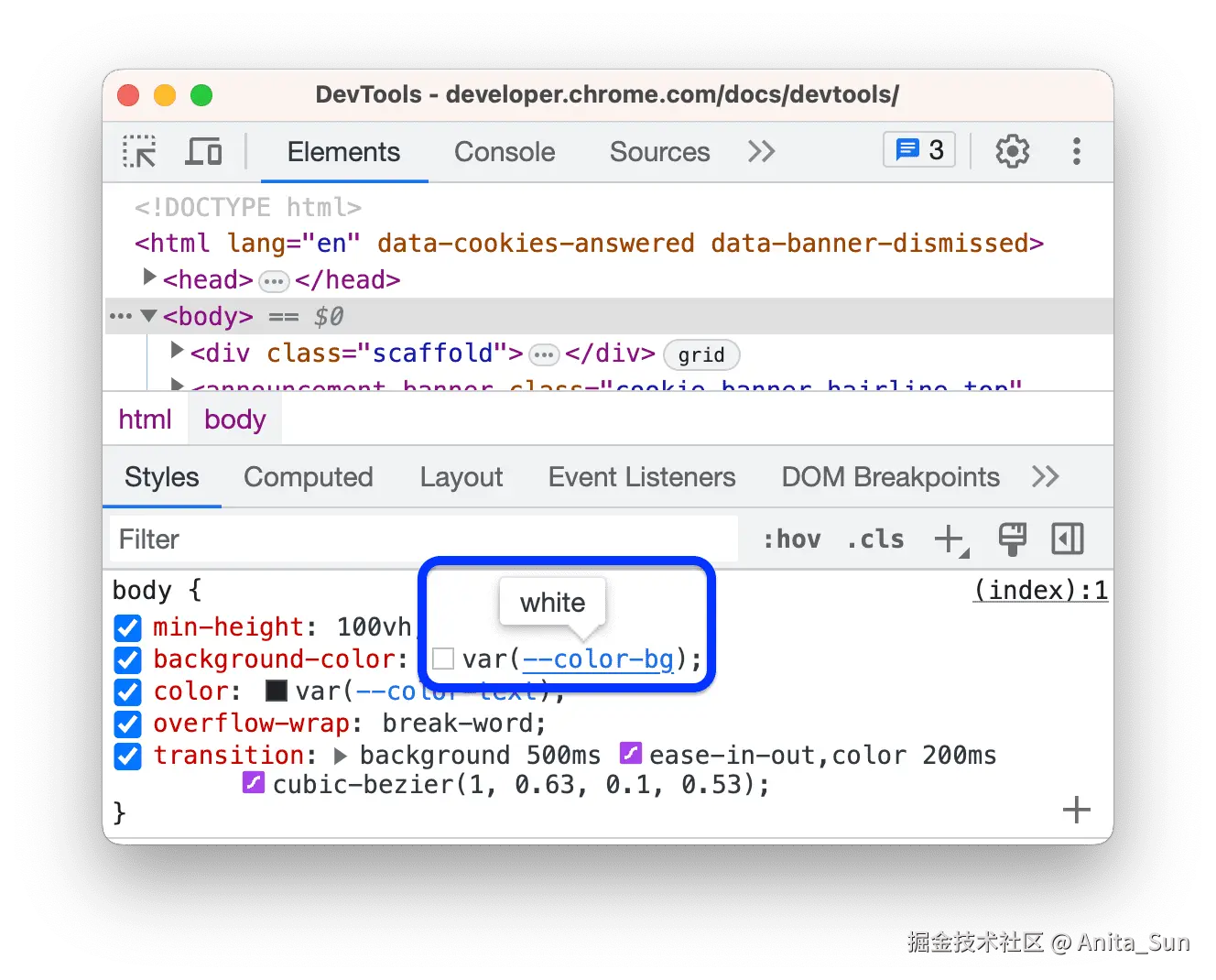The width and height of the screenshot is (1216, 980).
Task: Follow the --color-bg variable link
Action: click(x=598, y=659)
